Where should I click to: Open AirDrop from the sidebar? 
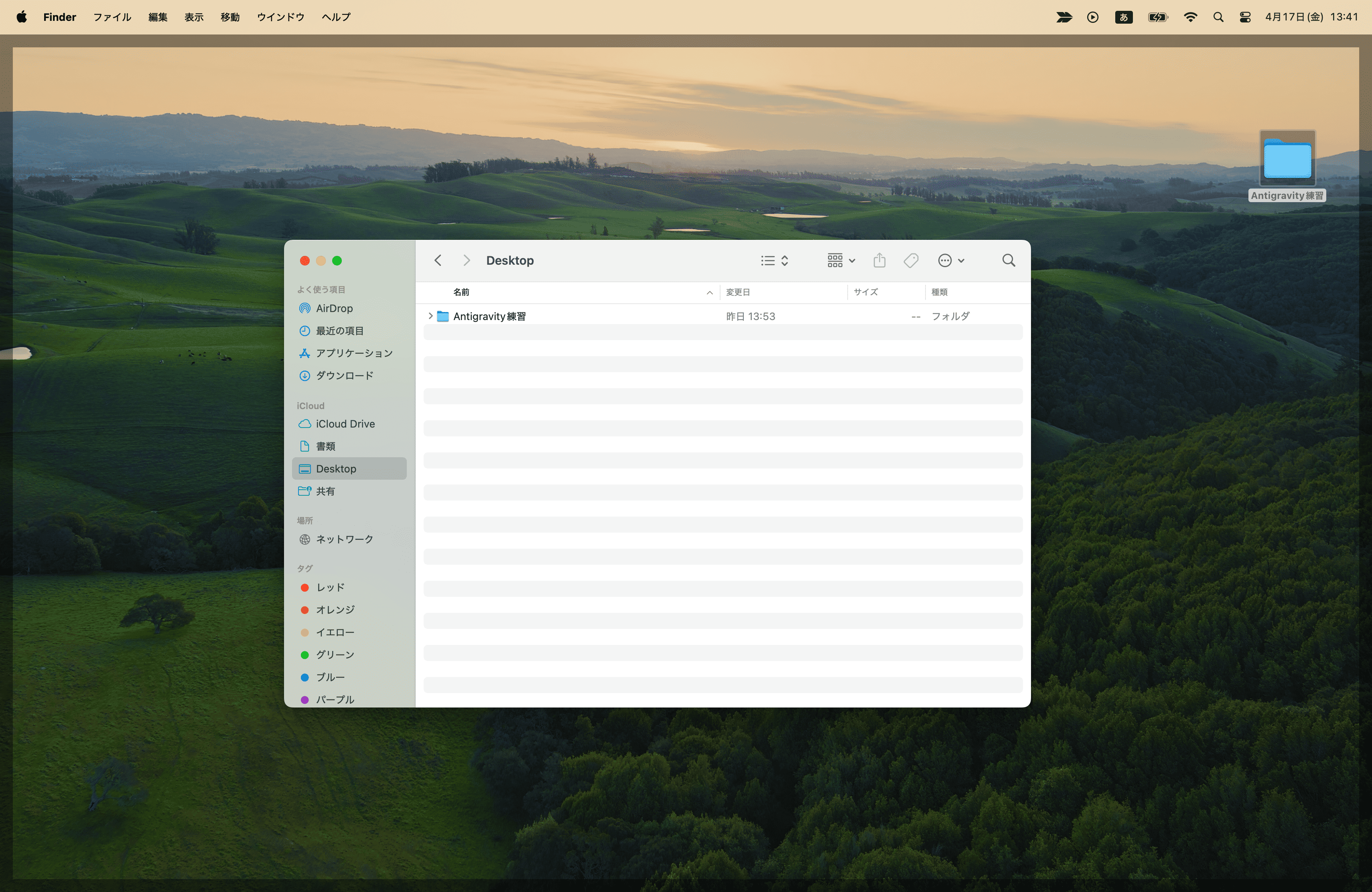coord(334,308)
